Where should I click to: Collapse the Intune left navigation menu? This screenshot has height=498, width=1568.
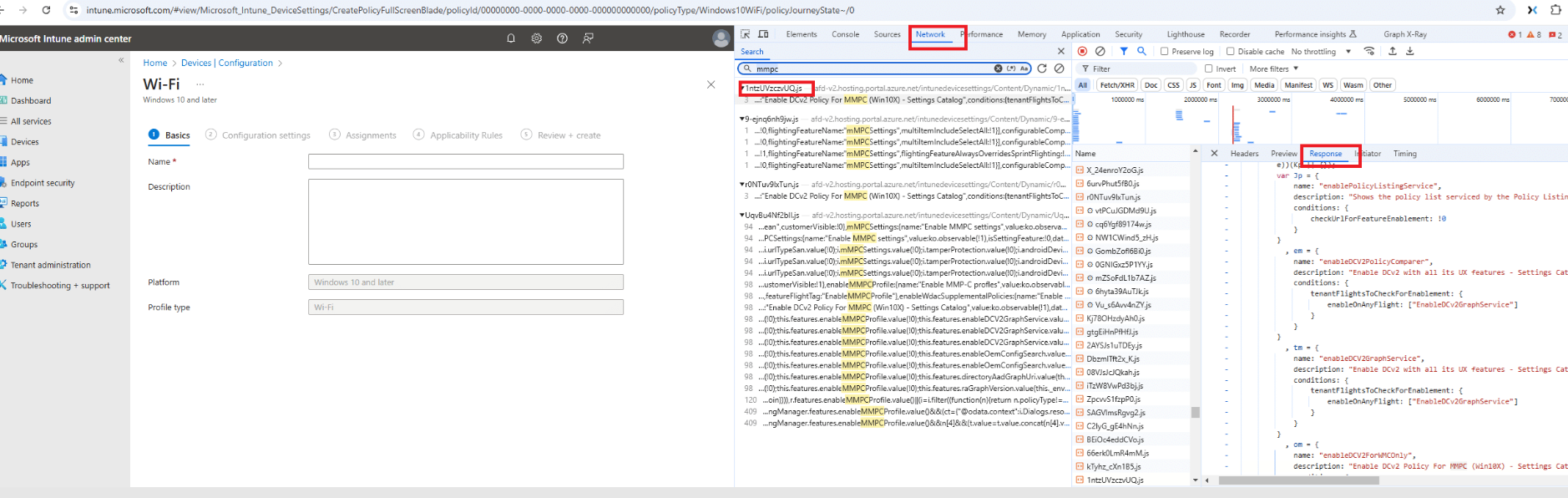pos(121,60)
